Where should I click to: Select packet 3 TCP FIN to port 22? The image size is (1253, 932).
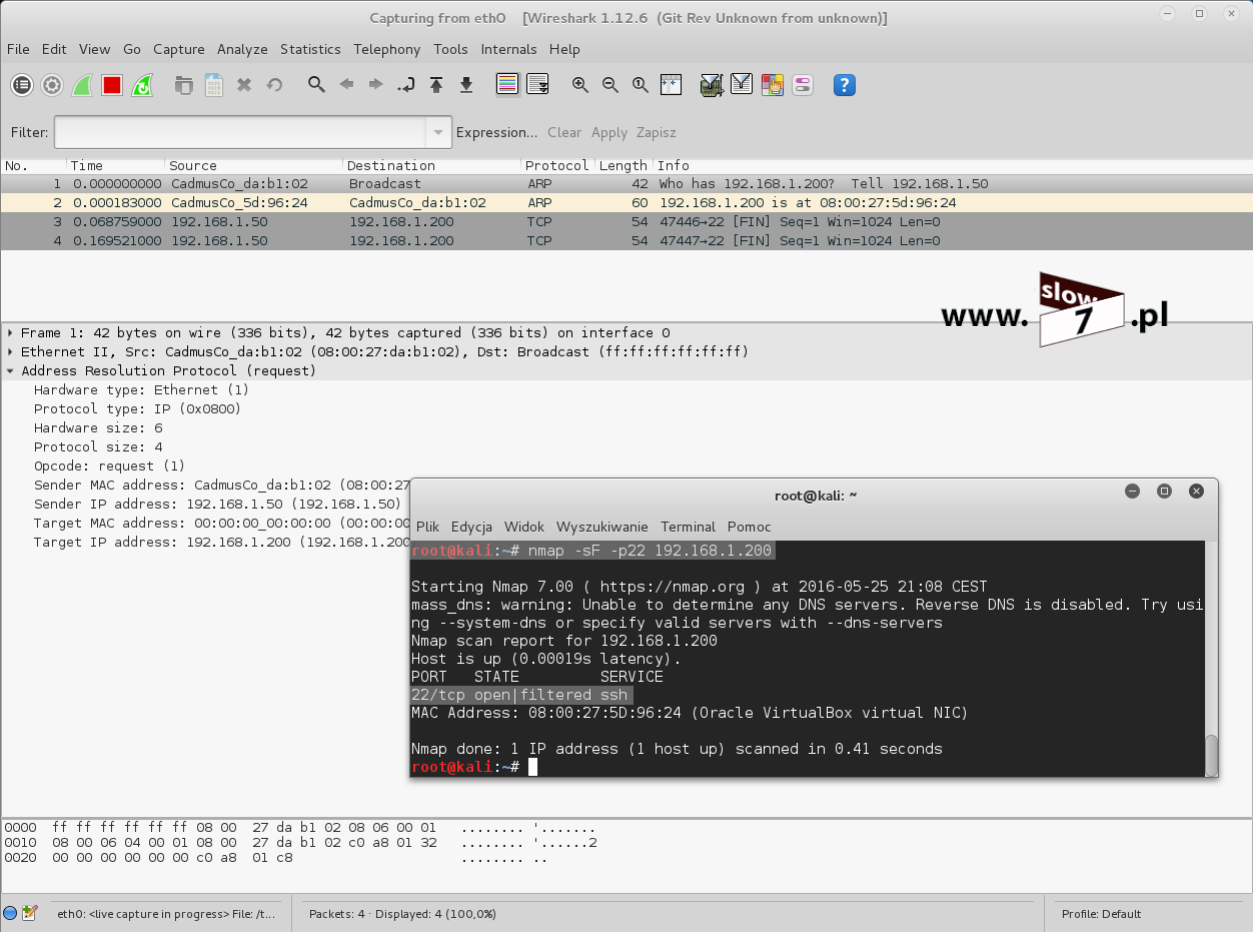pyautogui.click(x=626, y=222)
